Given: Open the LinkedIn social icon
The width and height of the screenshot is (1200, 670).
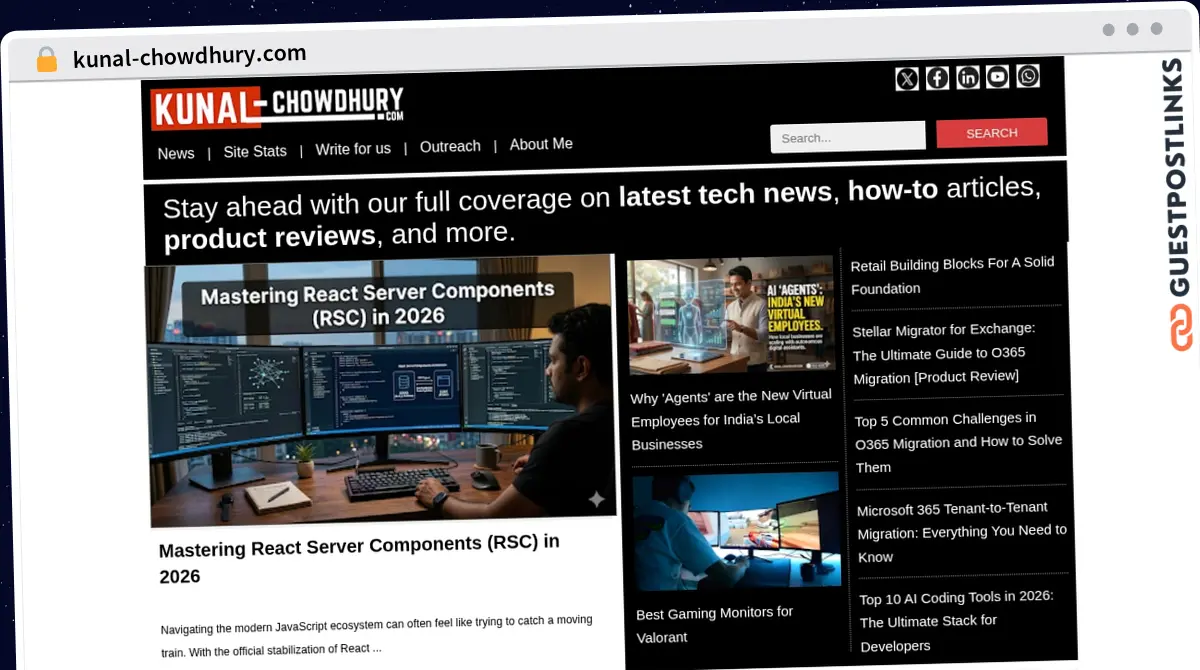Looking at the screenshot, I should 968,77.
